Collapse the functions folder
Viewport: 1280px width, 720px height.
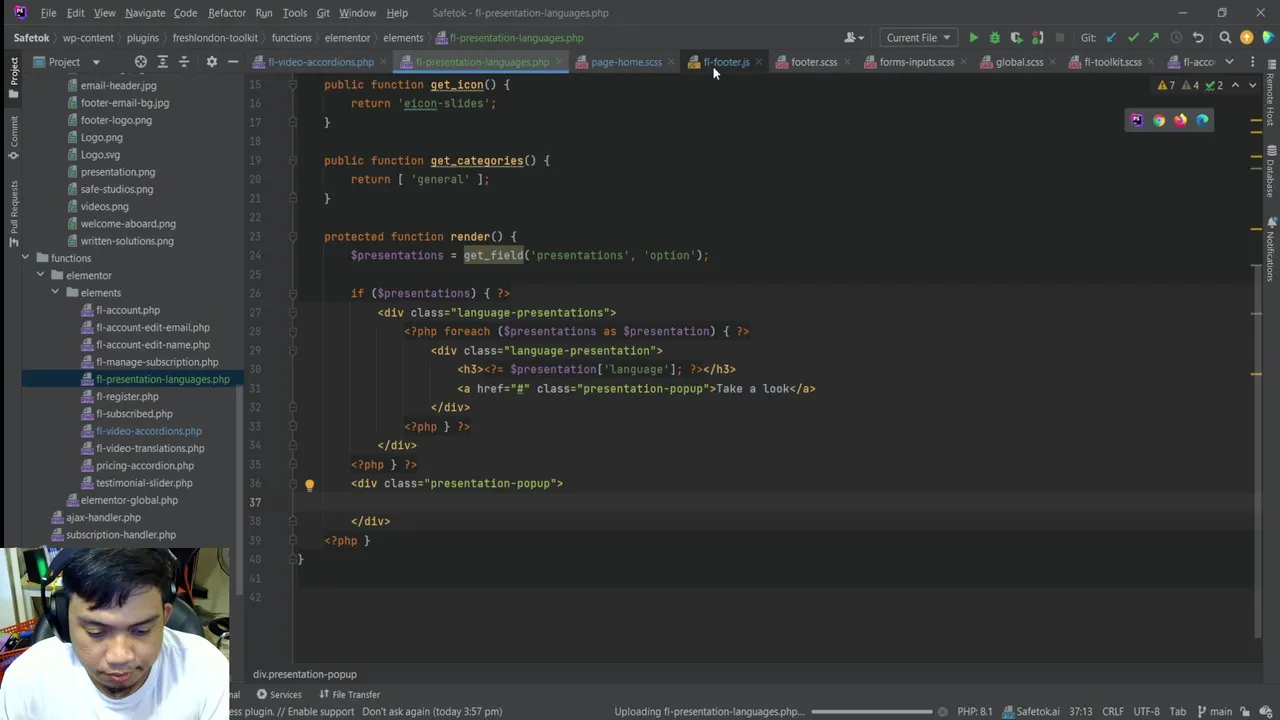pyautogui.click(x=26, y=258)
